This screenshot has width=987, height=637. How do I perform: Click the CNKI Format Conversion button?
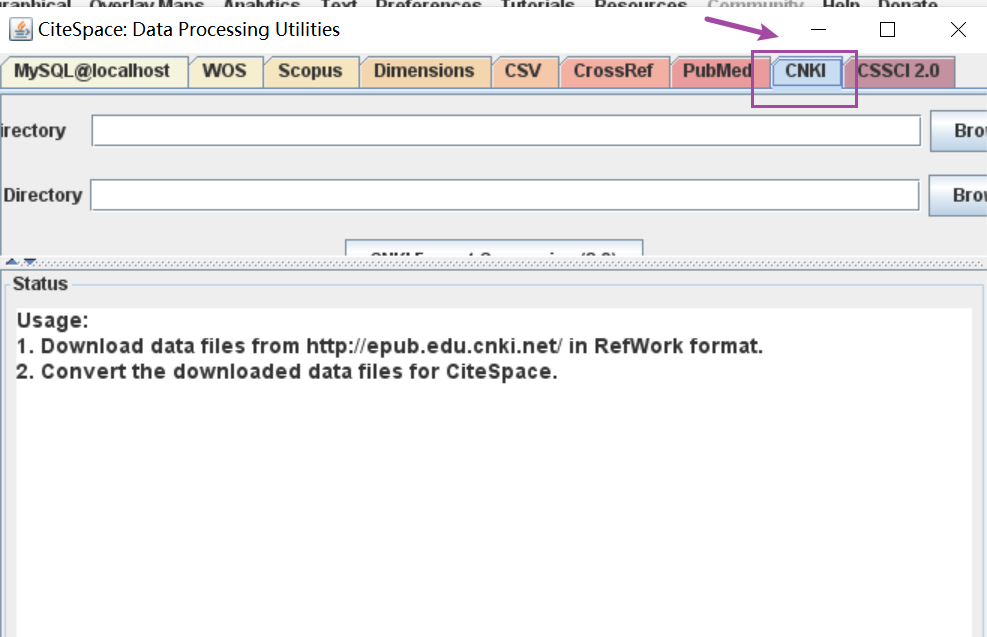click(494, 248)
